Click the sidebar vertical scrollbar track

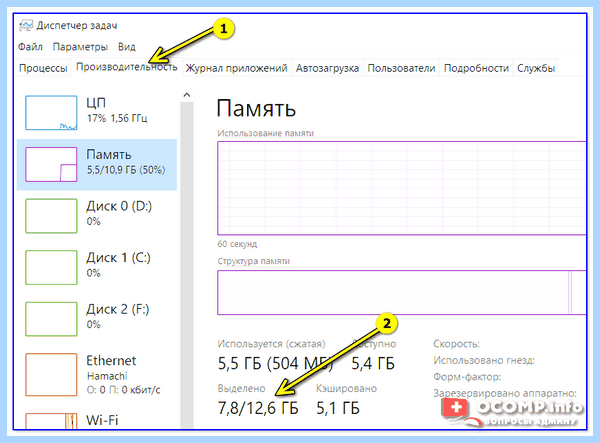click(187, 264)
